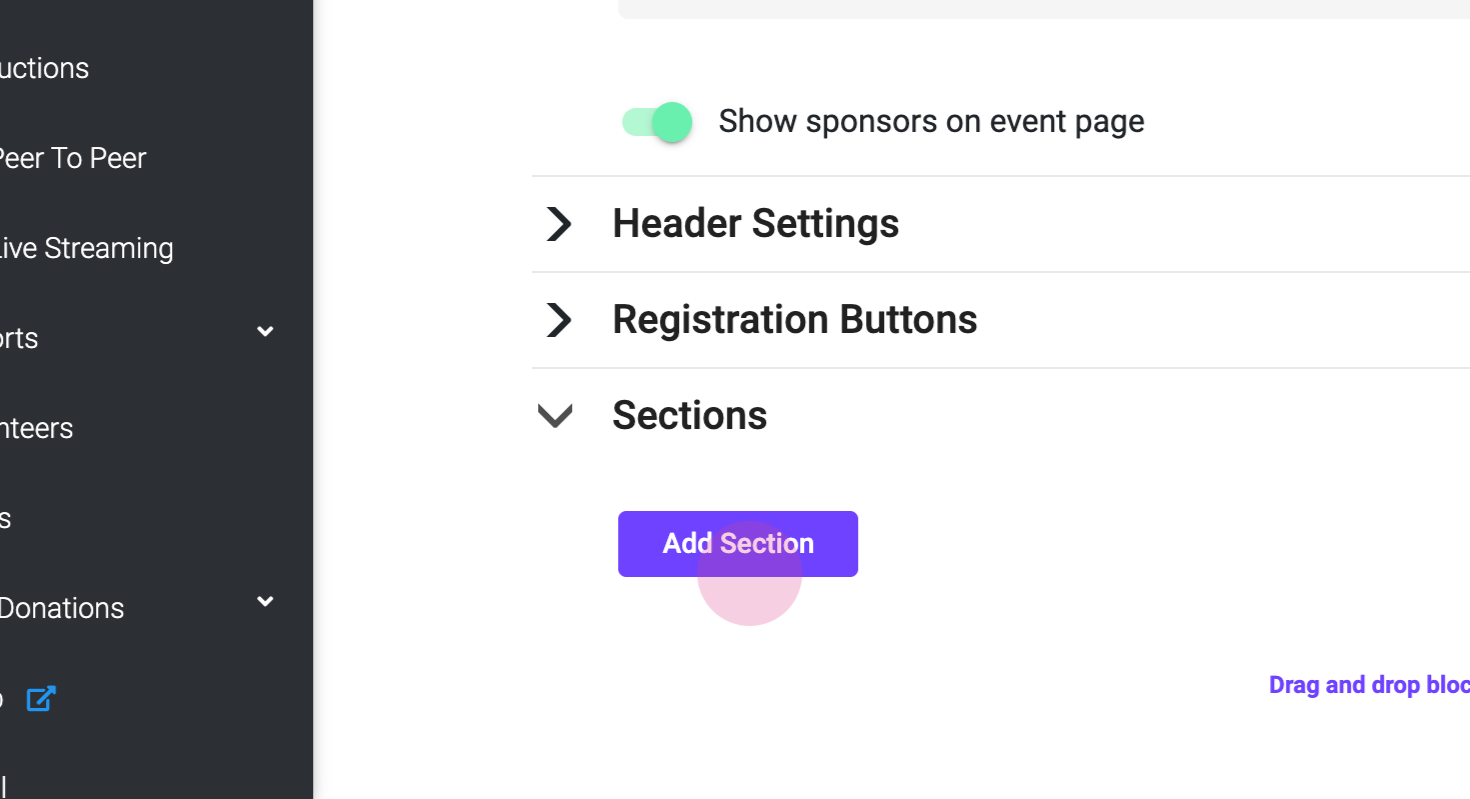1470x799 pixels.
Task: Expand the Reports submenu arrow in sidebar
Action: (265, 332)
